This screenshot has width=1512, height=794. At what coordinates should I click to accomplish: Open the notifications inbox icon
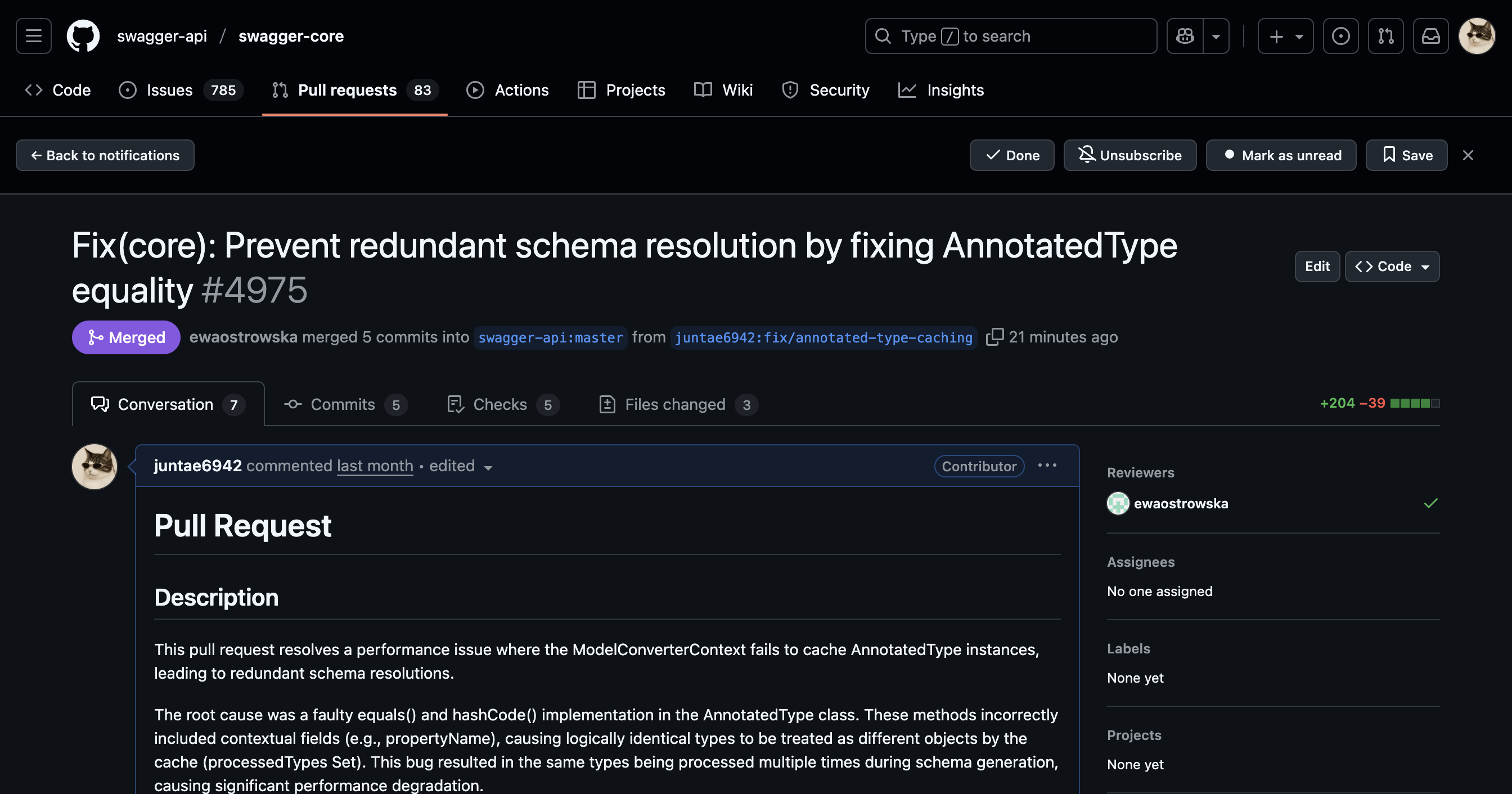[x=1430, y=37]
